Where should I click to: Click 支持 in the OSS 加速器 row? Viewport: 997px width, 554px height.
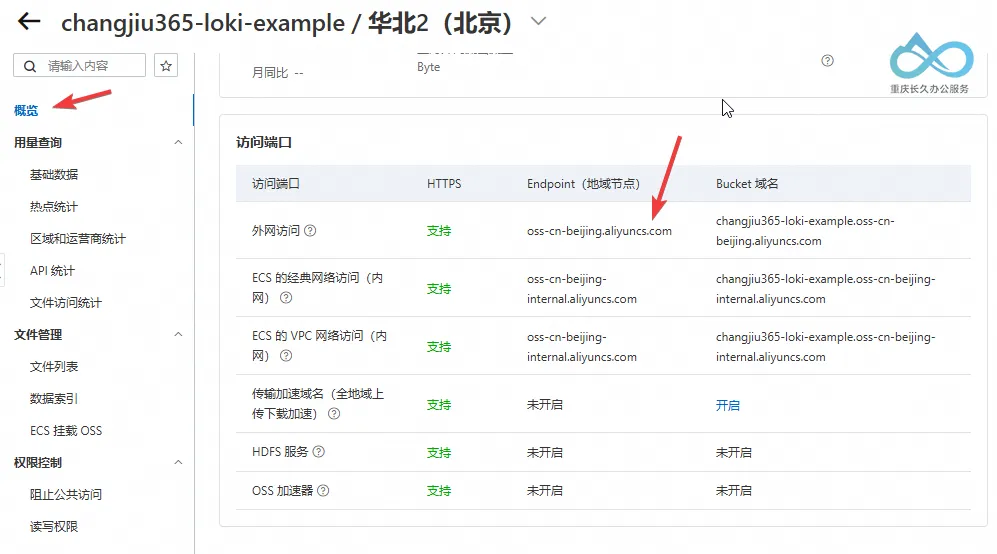click(x=439, y=491)
